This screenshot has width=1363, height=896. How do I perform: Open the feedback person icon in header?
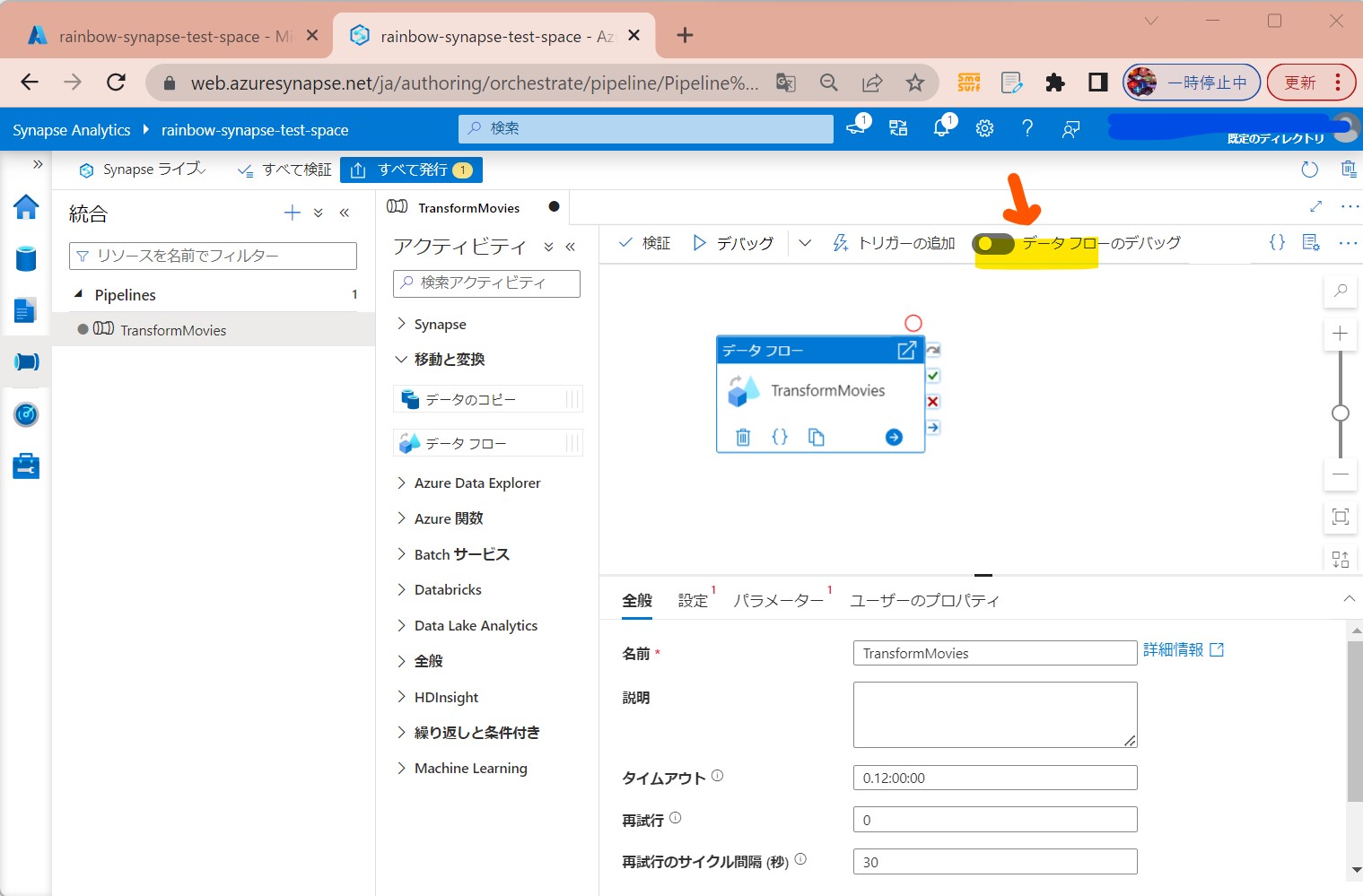(1070, 129)
